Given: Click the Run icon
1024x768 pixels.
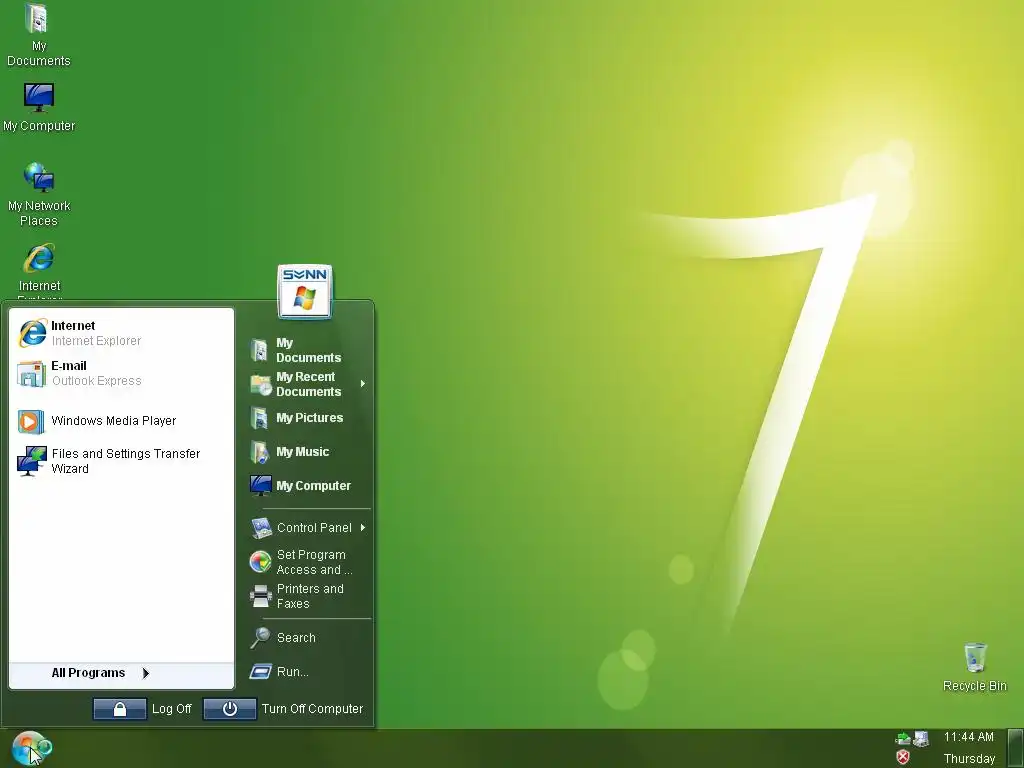Looking at the screenshot, I should point(261,671).
